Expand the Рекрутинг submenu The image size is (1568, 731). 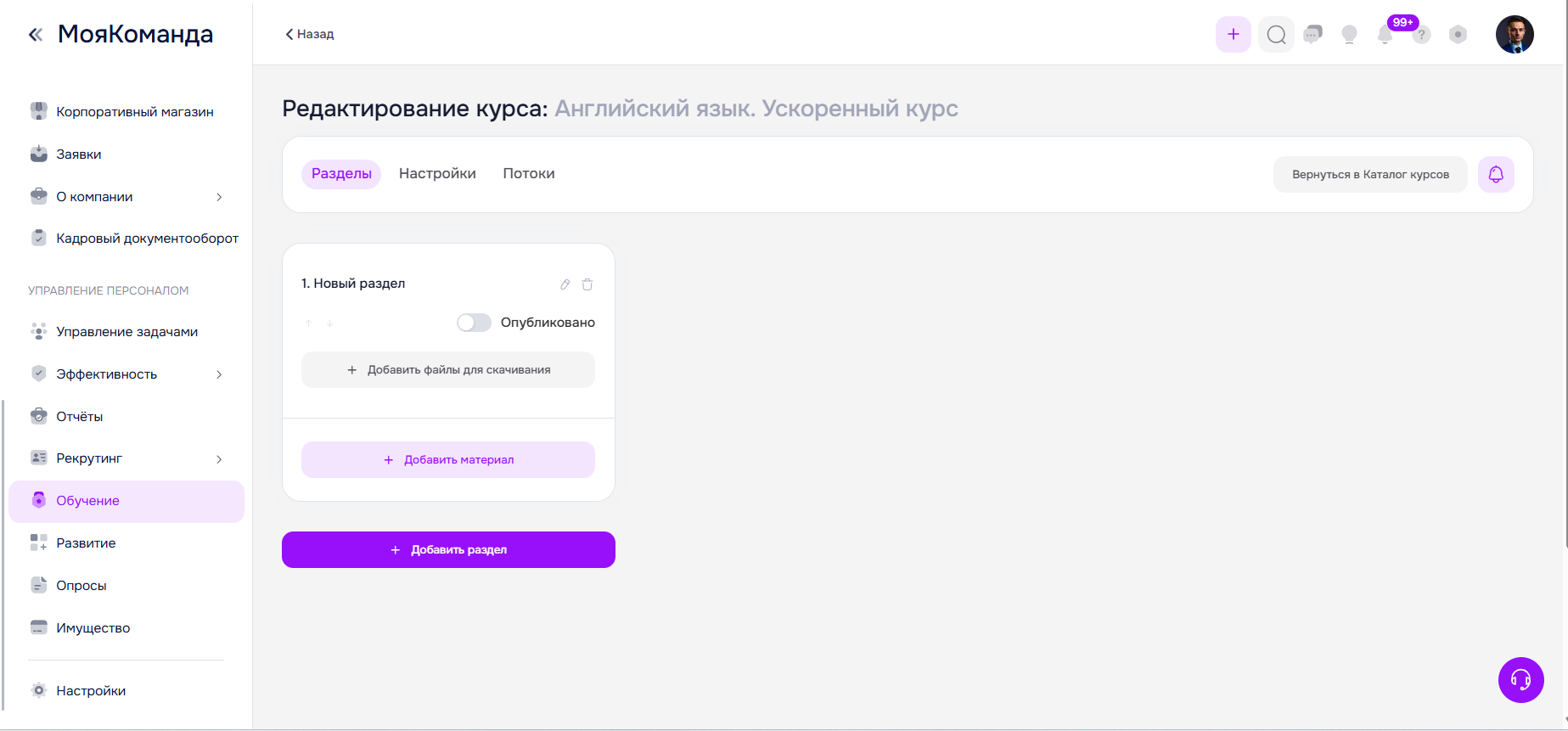pos(219,459)
